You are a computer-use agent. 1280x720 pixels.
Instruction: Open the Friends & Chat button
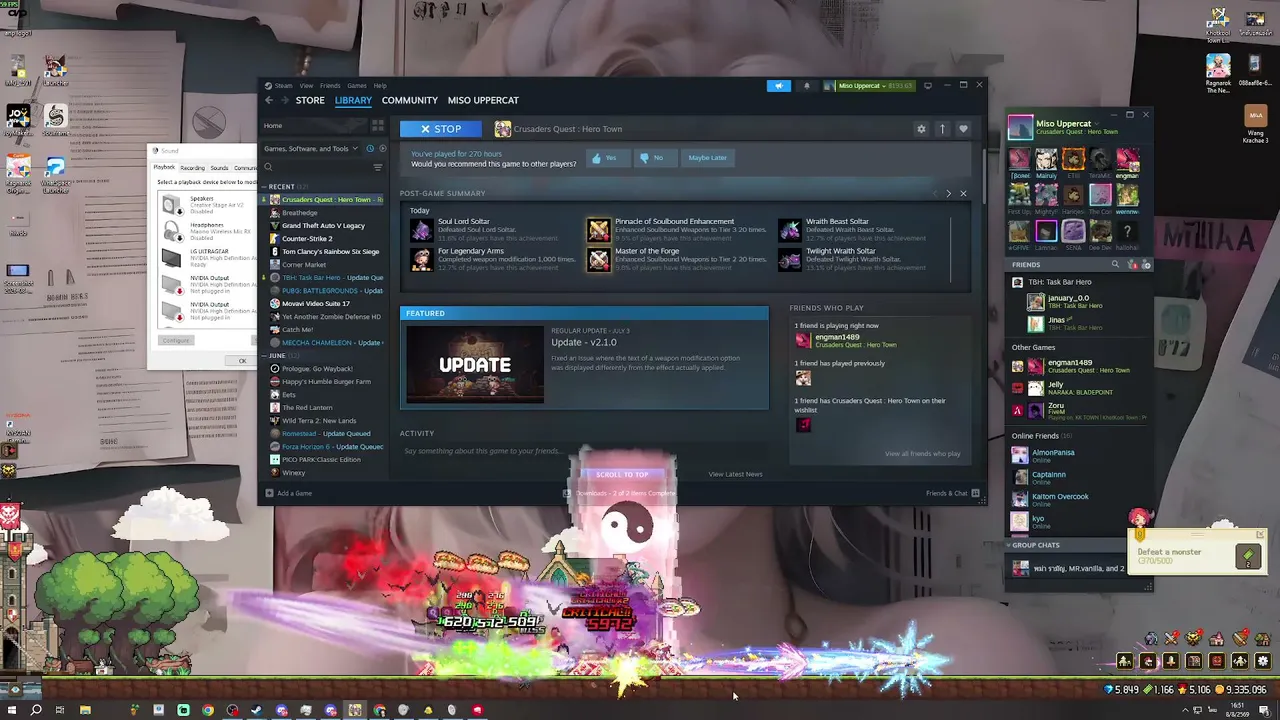click(952, 493)
